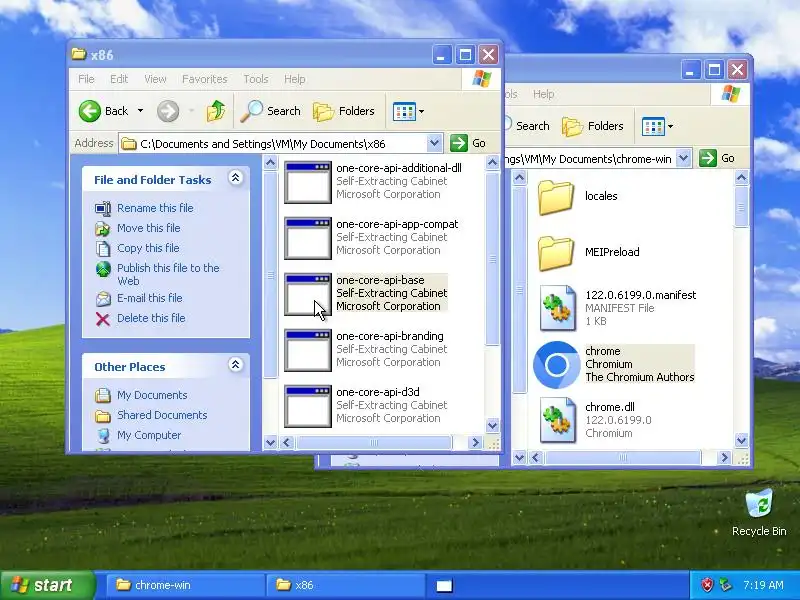The image size is (800, 600).
Task: Select 122.0.6199.0.manifest file icon
Action: (557, 308)
